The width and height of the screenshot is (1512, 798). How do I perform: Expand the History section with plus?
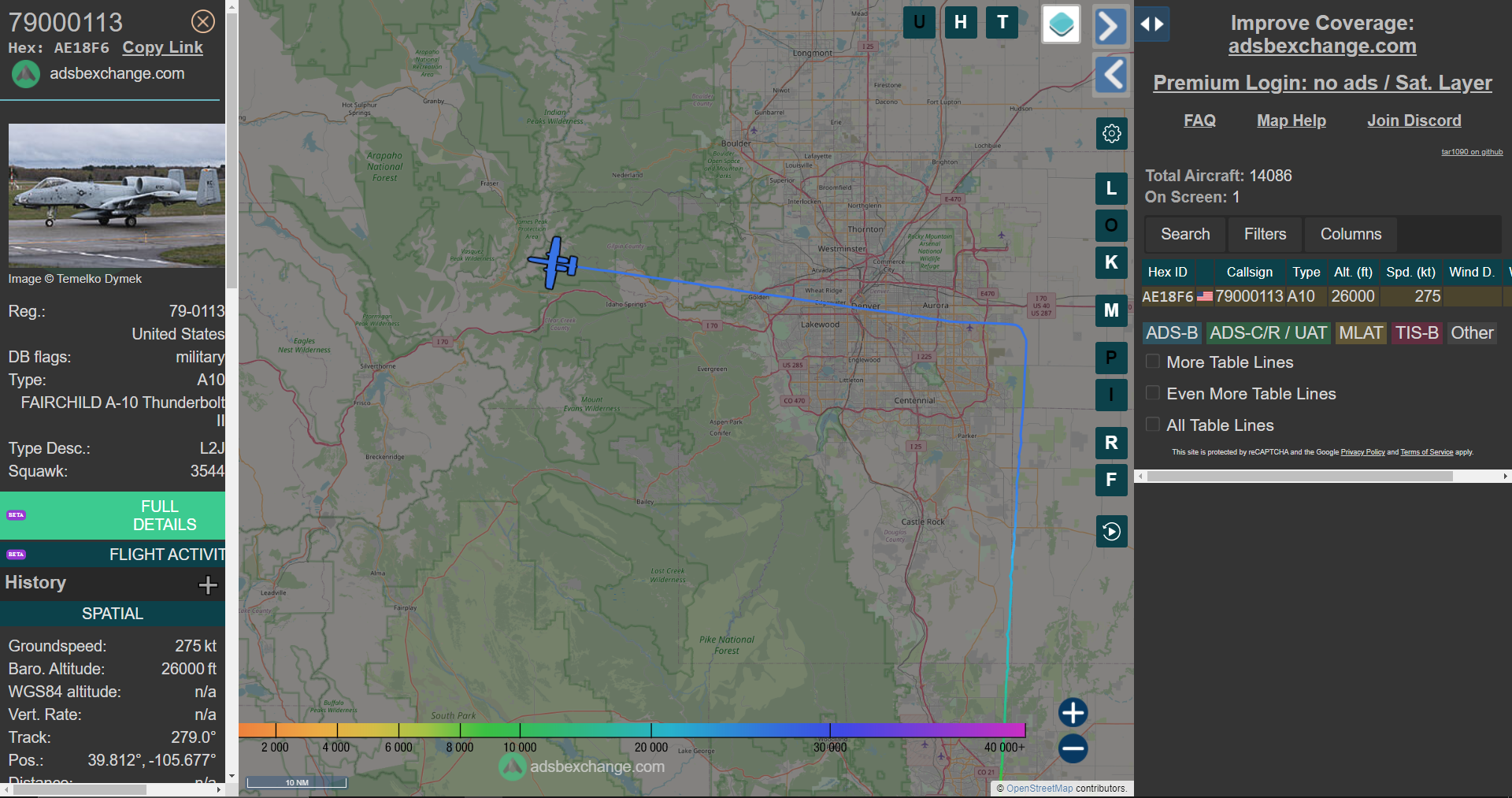point(208,585)
